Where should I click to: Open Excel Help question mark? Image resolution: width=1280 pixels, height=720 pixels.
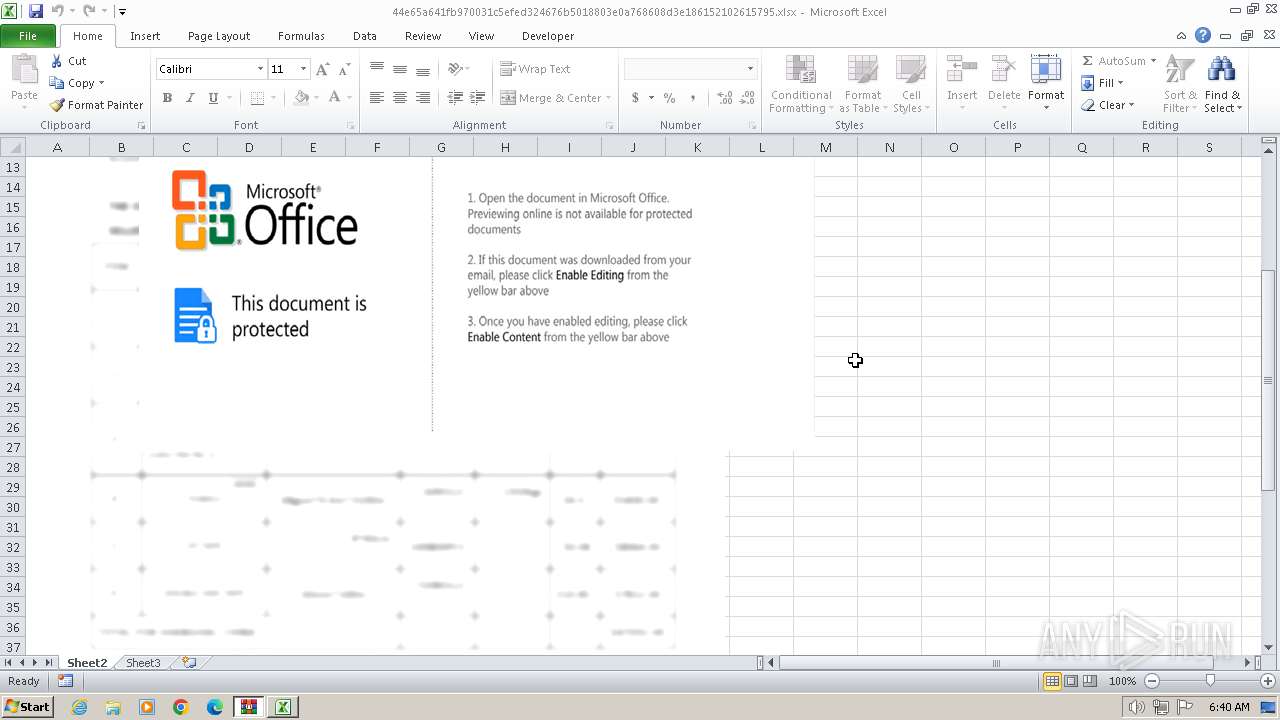click(1203, 35)
